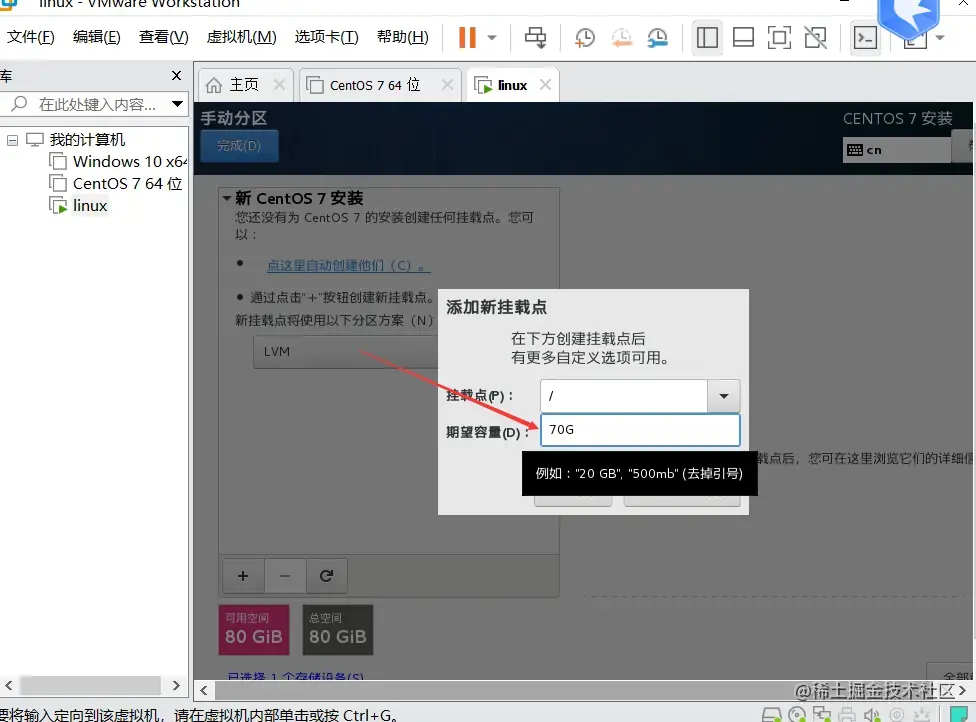Click the printer status bar icon
This screenshot has height=722, width=976.
[847, 715]
